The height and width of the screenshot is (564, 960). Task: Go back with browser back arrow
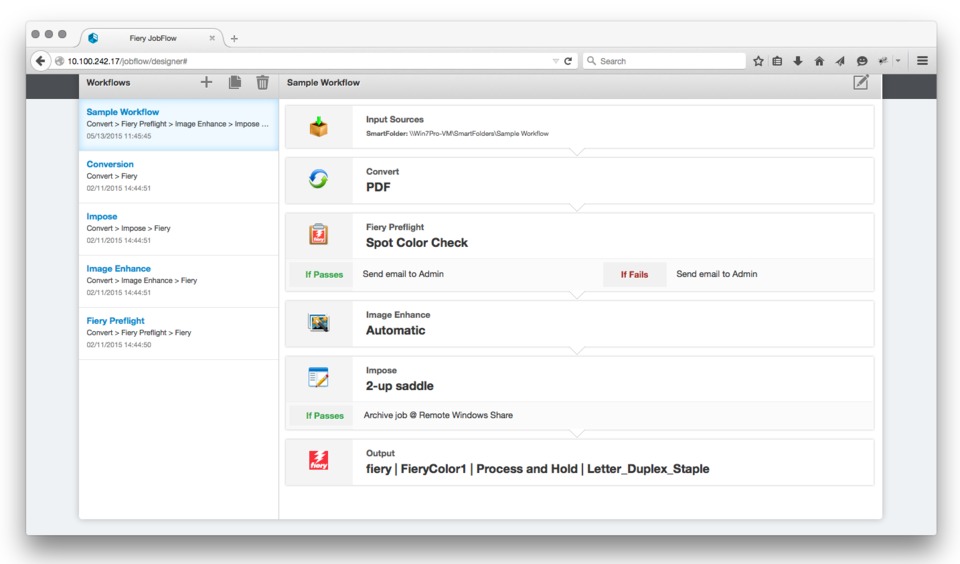click(x=40, y=61)
